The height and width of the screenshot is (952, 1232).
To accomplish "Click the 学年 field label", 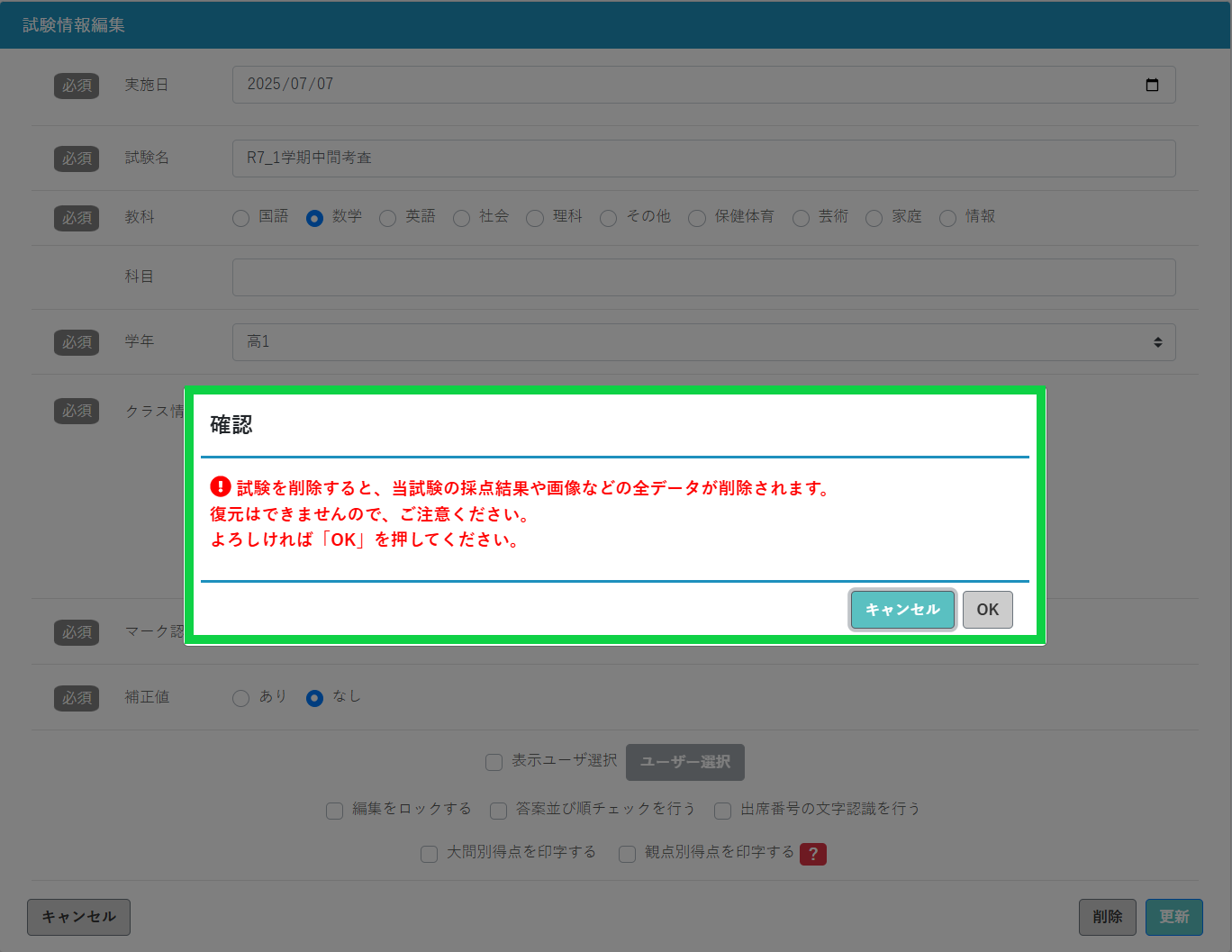I will (140, 341).
